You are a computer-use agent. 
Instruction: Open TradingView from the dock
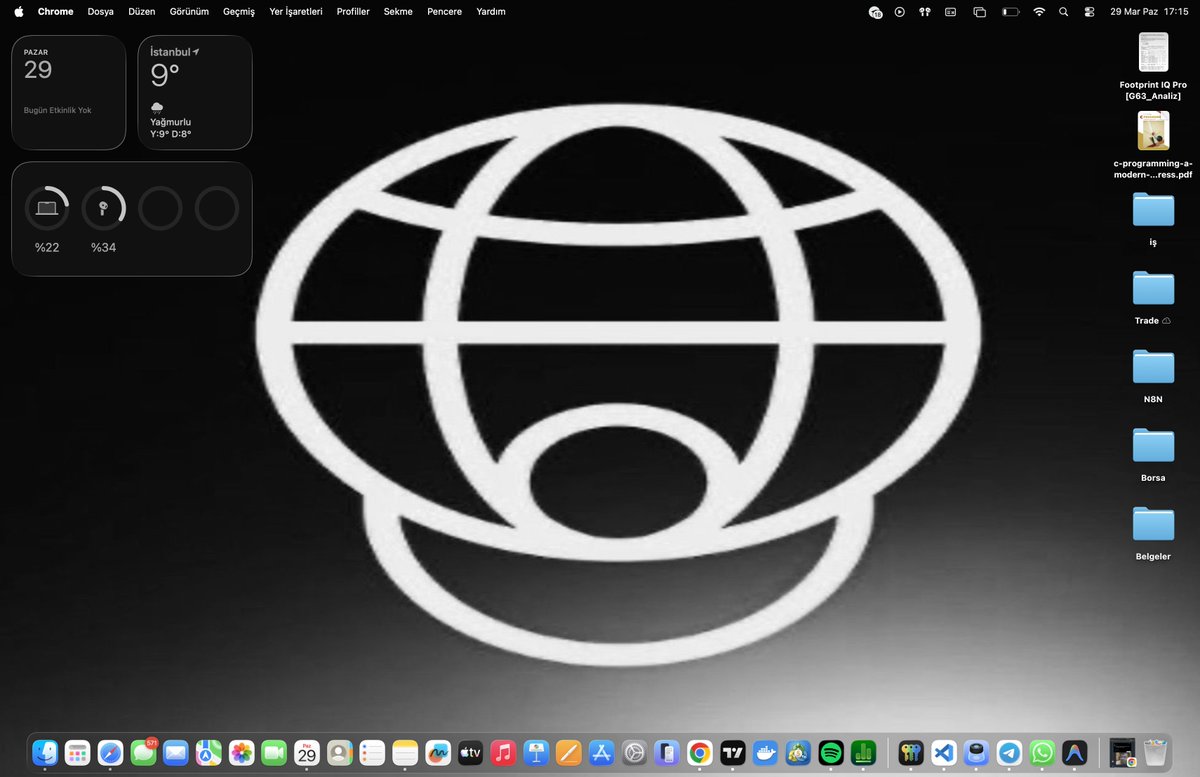pyautogui.click(x=732, y=752)
